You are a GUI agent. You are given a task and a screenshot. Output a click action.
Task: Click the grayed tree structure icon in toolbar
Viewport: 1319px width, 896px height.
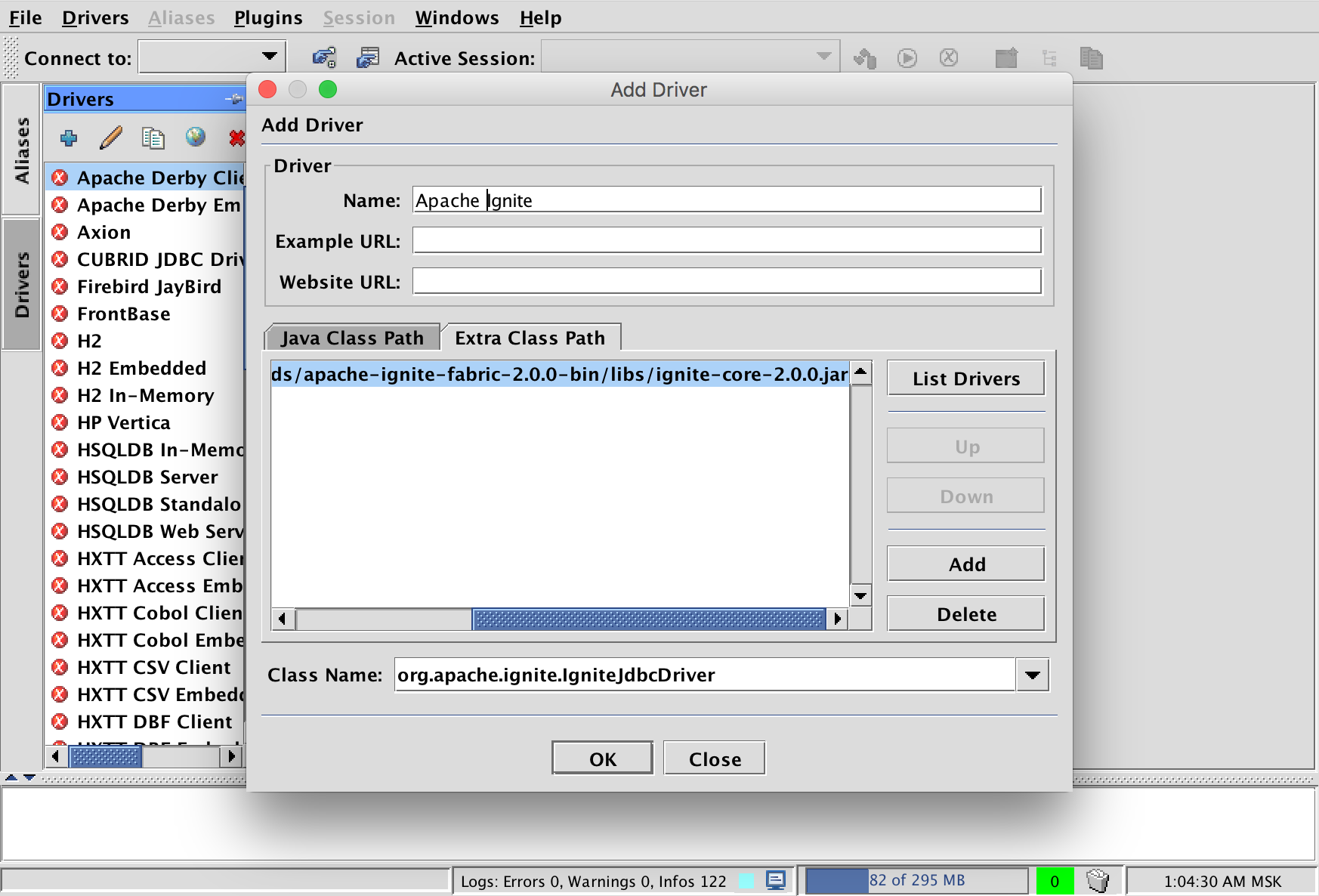click(1049, 58)
